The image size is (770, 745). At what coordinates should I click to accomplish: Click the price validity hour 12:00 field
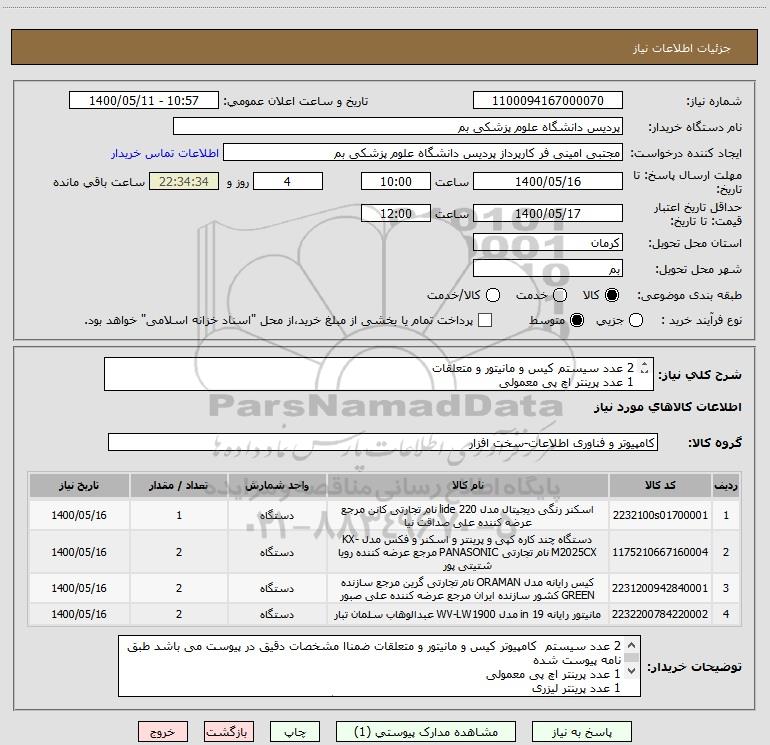[x=396, y=213]
